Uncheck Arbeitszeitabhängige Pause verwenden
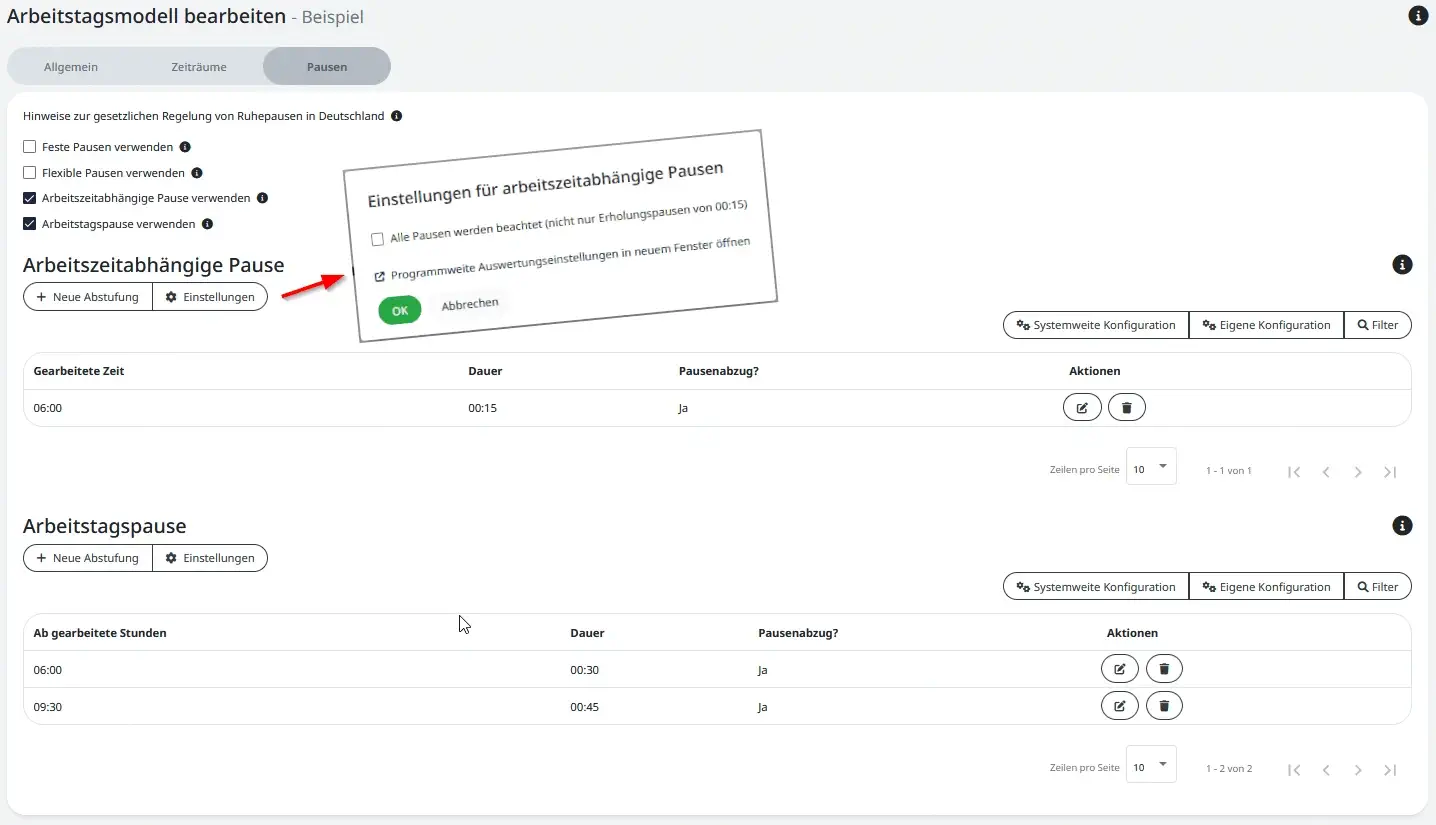The width and height of the screenshot is (1436, 825). (30, 198)
